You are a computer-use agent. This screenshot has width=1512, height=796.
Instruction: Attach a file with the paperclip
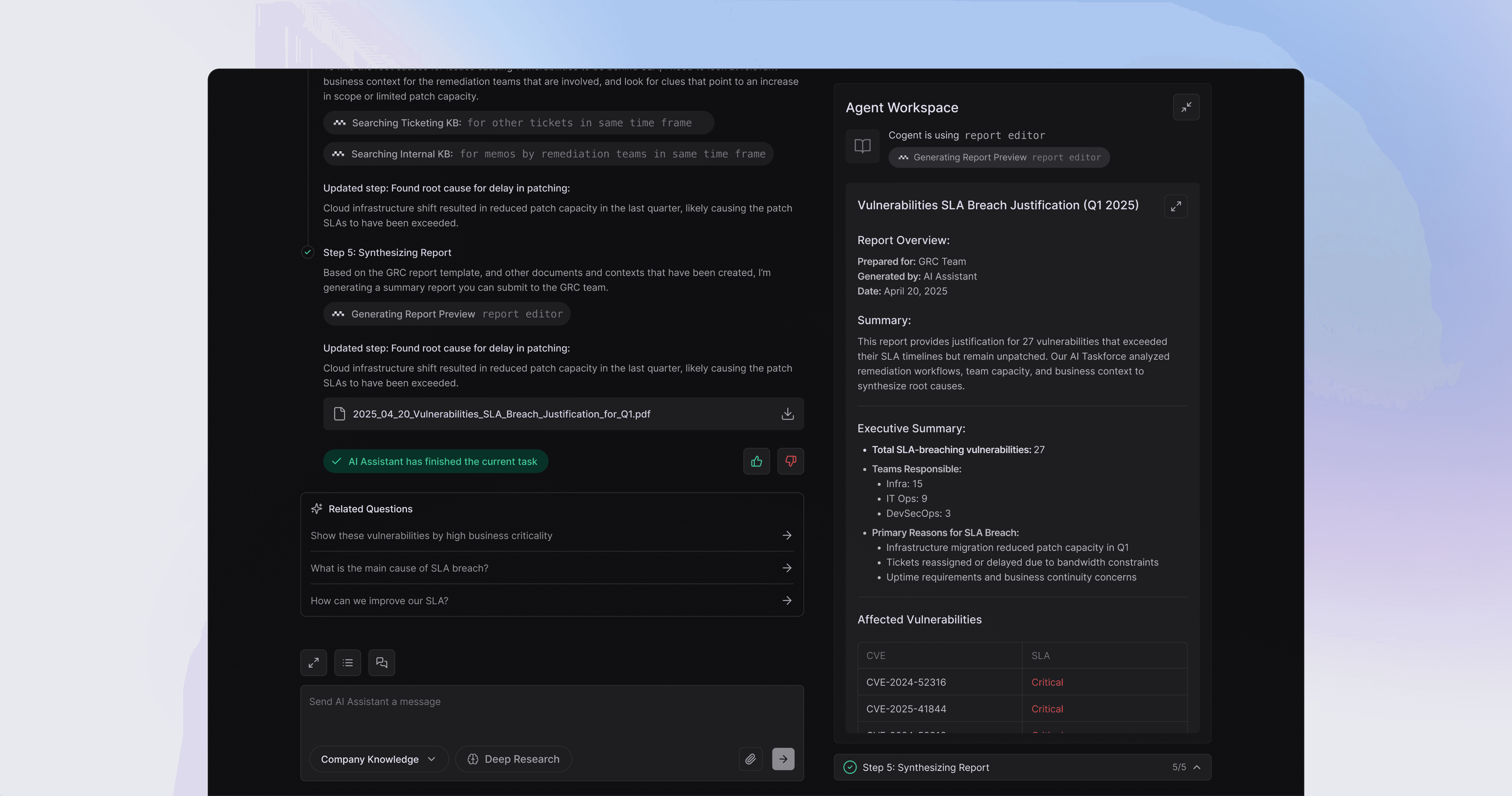(751, 759)
